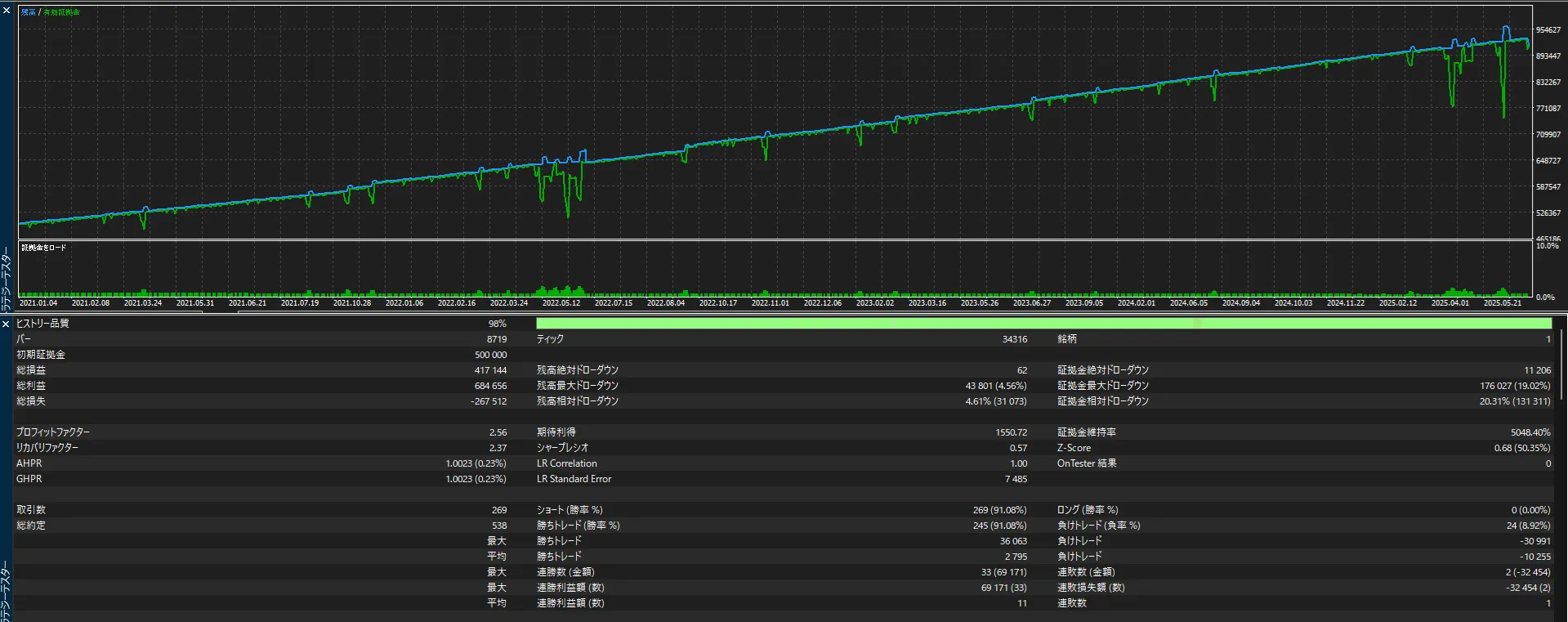The width and height of the screenshot is (1568, 622).
Task: Click the average consecutive wins value 11
Action: click(1022, 603)
